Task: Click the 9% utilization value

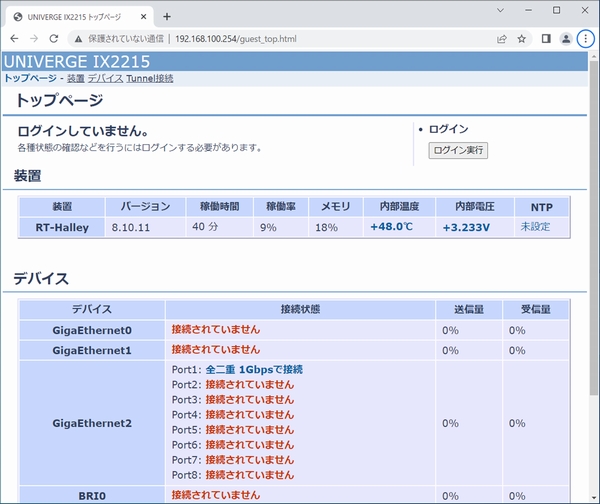Action: tap(268, 228)
